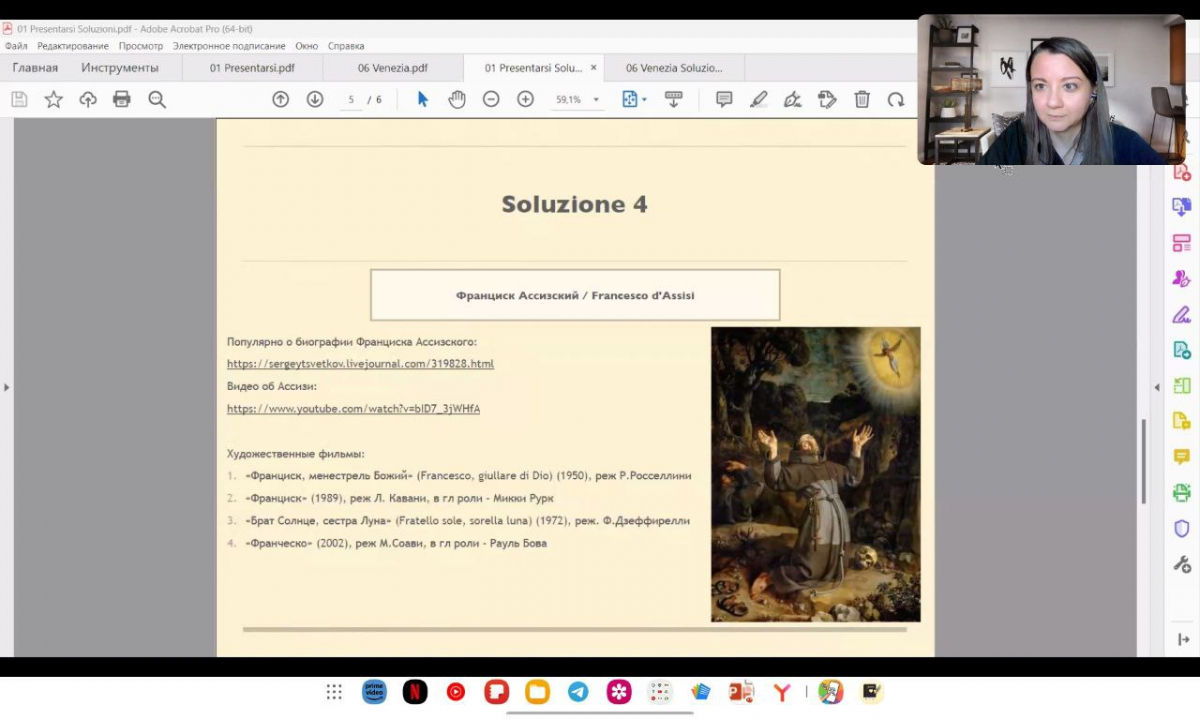
Task: Open the Request Signatures purple tool in sidebar
Action: coord(1182,279)
